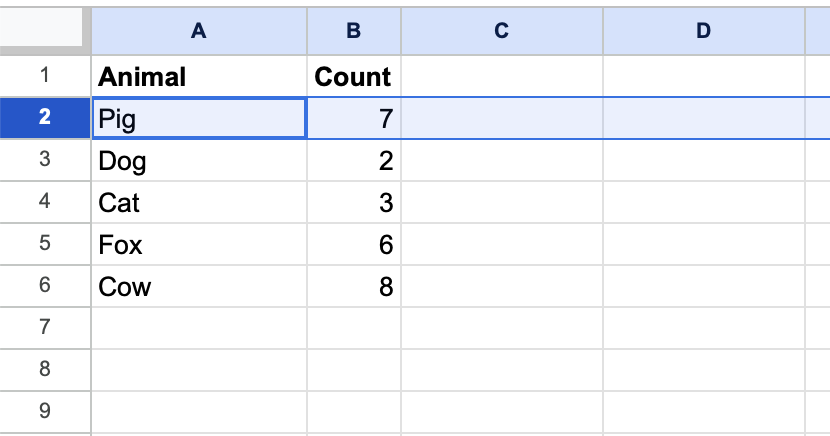Select column B header
The image size is (830, 436).
[353, 31]
